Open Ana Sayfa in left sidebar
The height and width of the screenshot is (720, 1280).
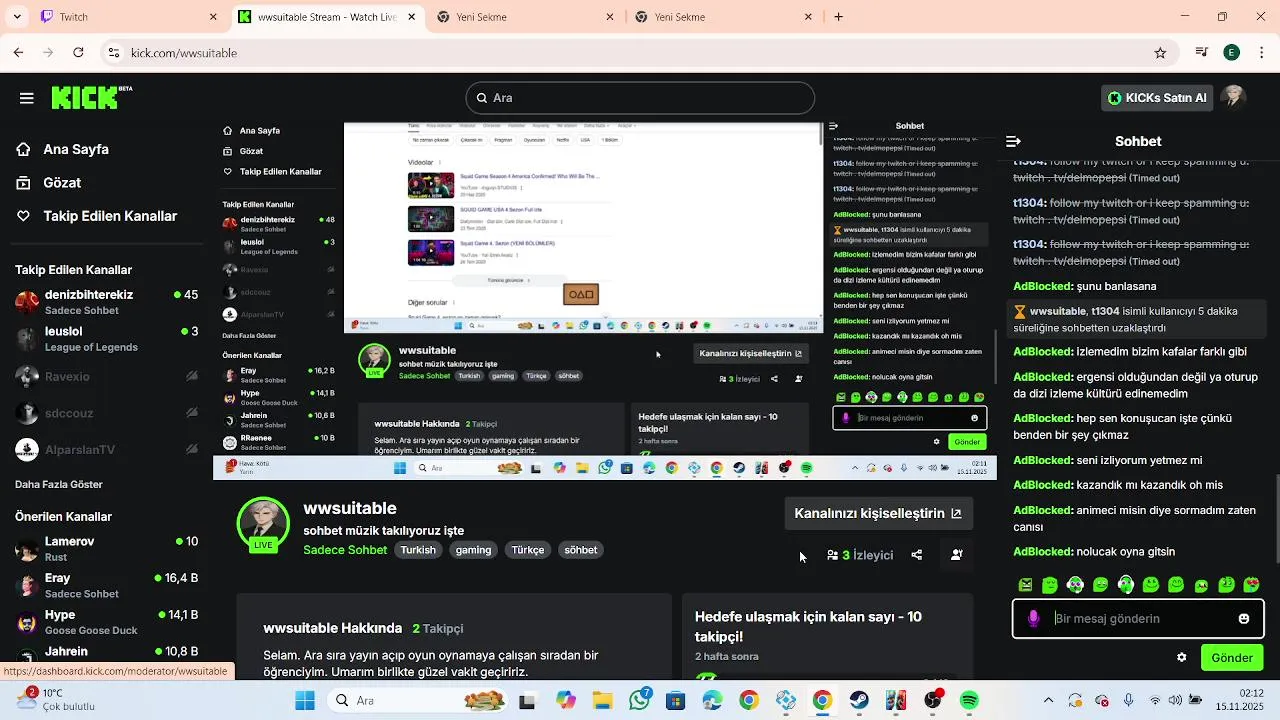tap(62, 149)
